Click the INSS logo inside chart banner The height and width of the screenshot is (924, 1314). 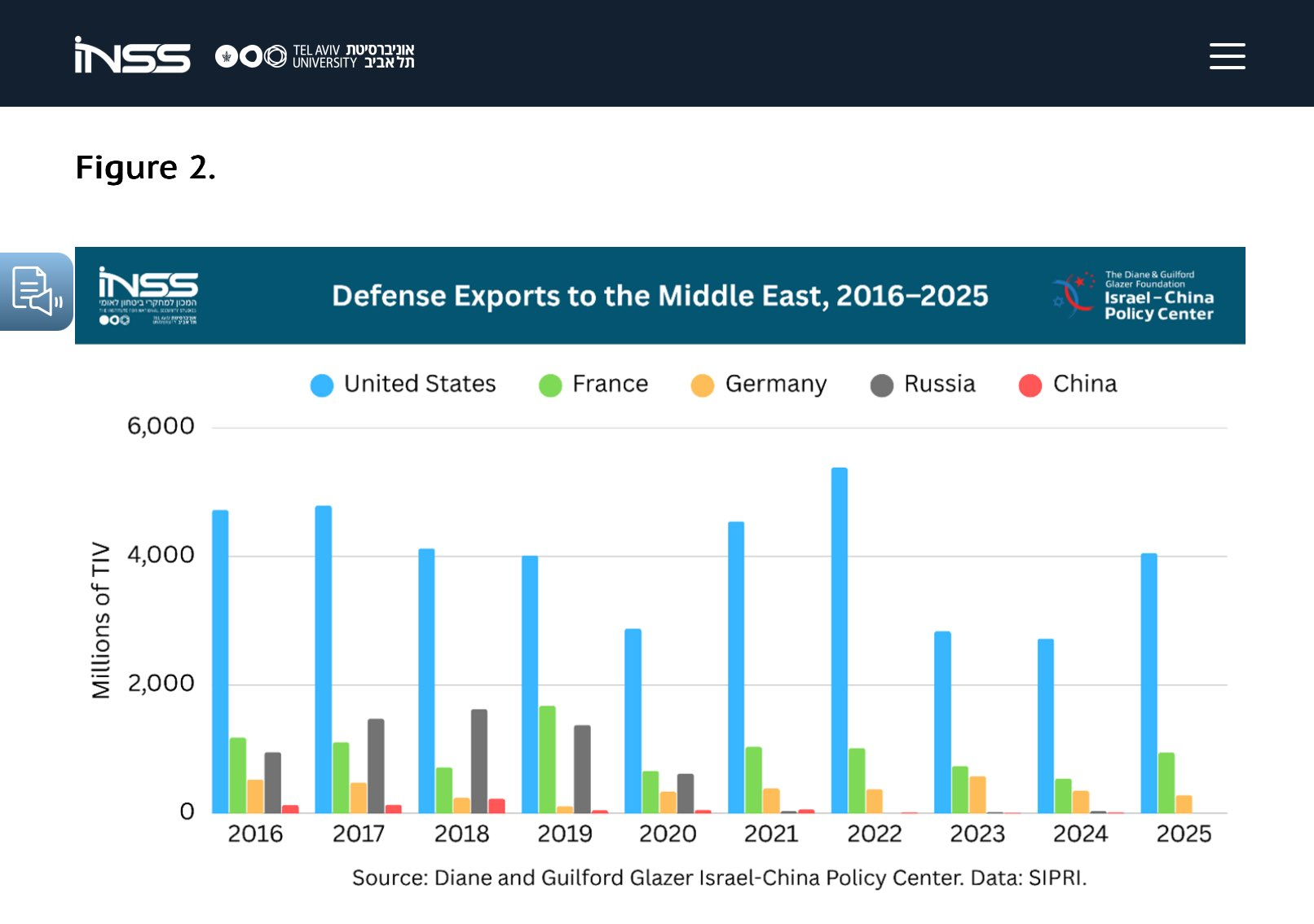(148, 295)
